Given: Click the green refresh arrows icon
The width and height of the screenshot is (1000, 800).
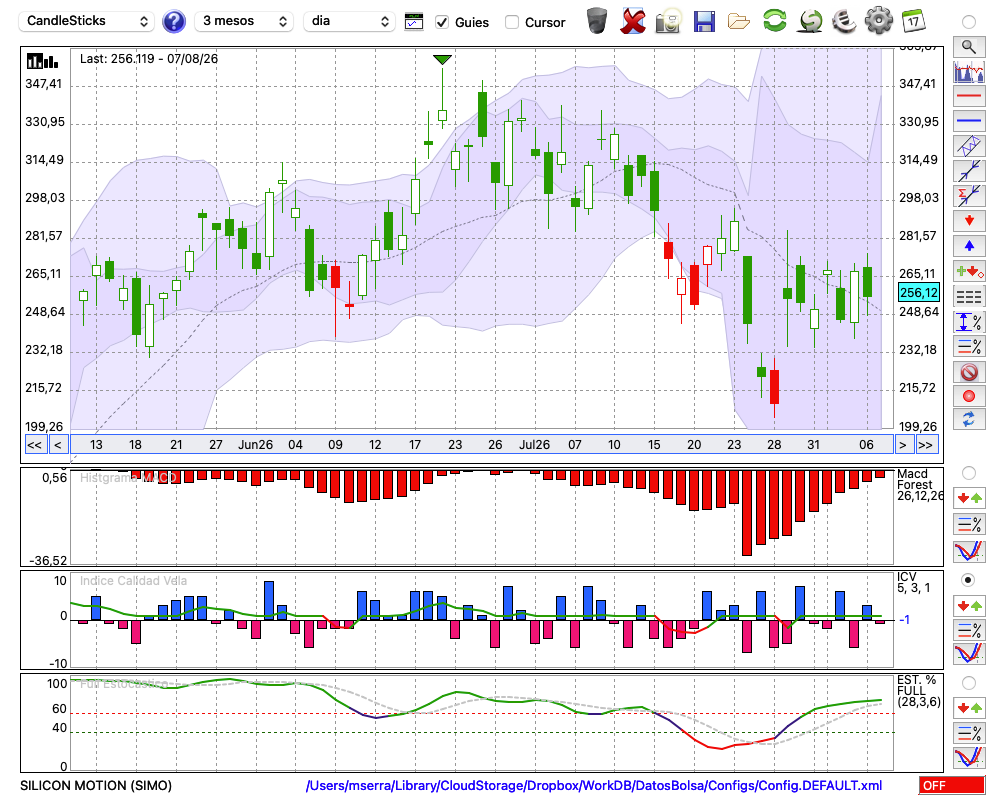Looking at the screenshot, I should click(x=774, y=21).
